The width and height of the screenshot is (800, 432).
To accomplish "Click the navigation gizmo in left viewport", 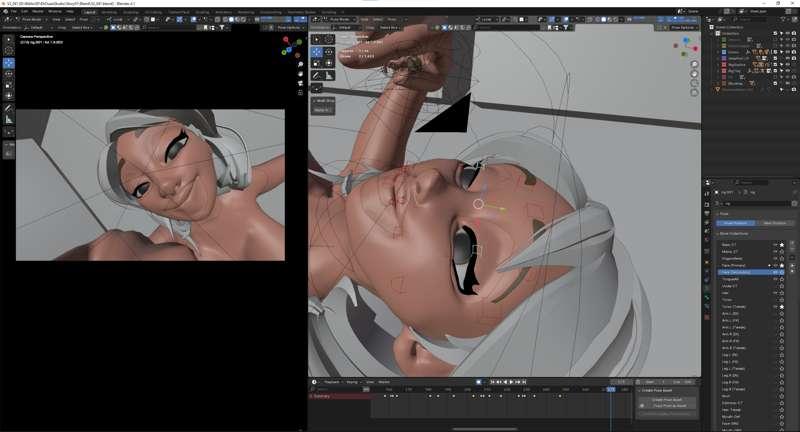I will 291,46.
